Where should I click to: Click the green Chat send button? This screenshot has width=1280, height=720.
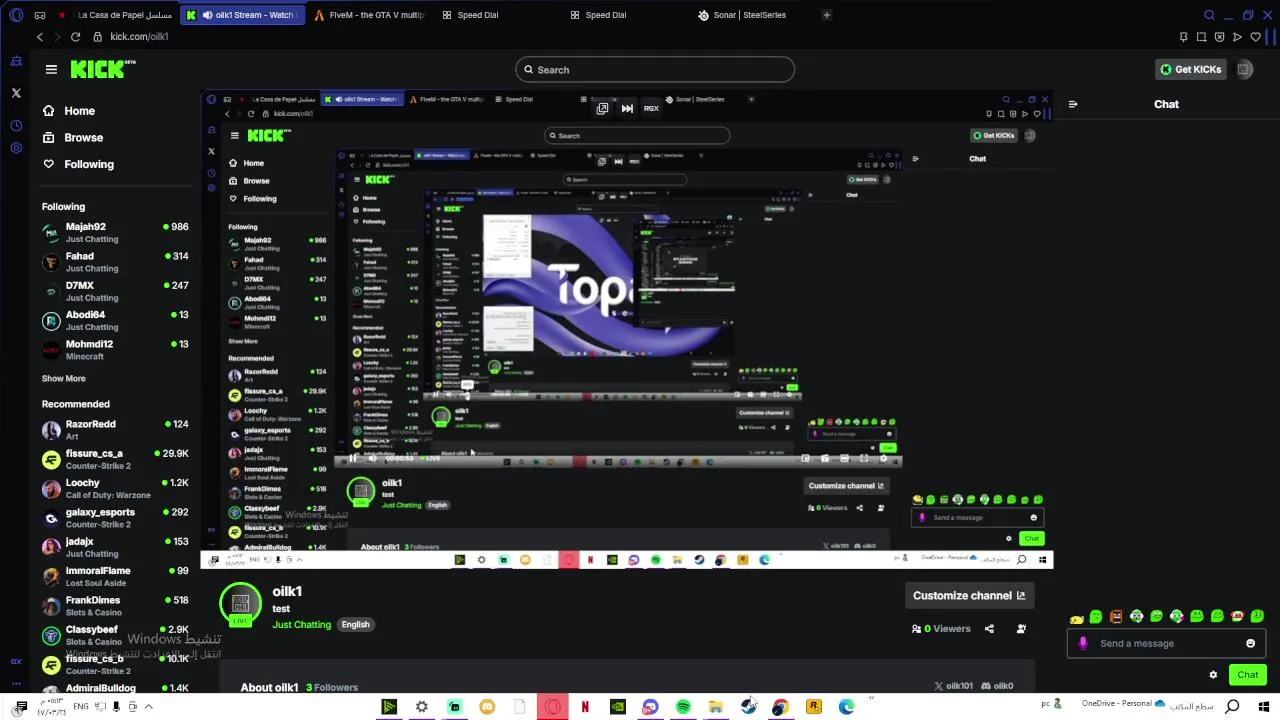(x=1248, y=675)
